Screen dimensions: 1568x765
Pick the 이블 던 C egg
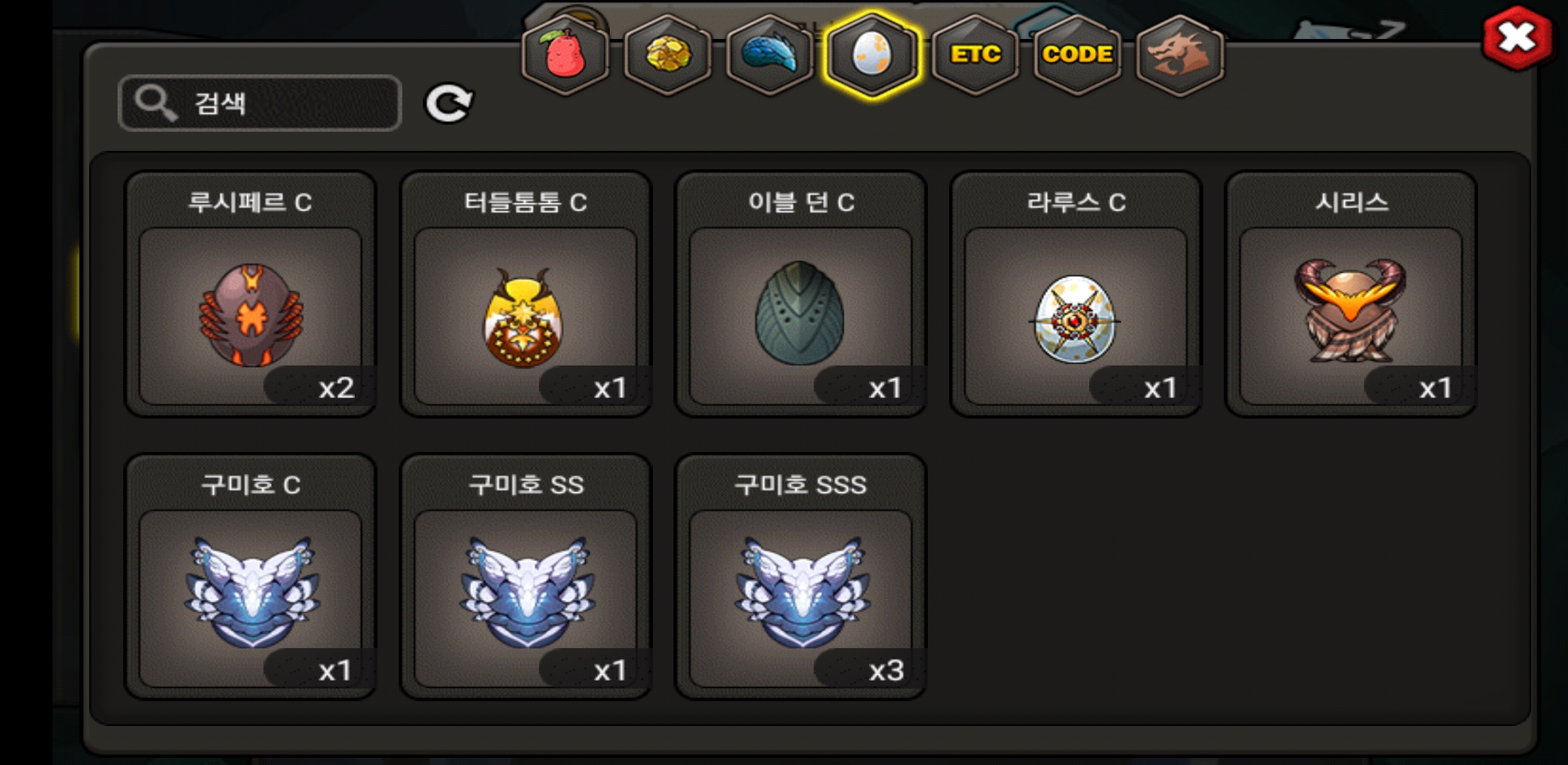[x=800, y=294]
